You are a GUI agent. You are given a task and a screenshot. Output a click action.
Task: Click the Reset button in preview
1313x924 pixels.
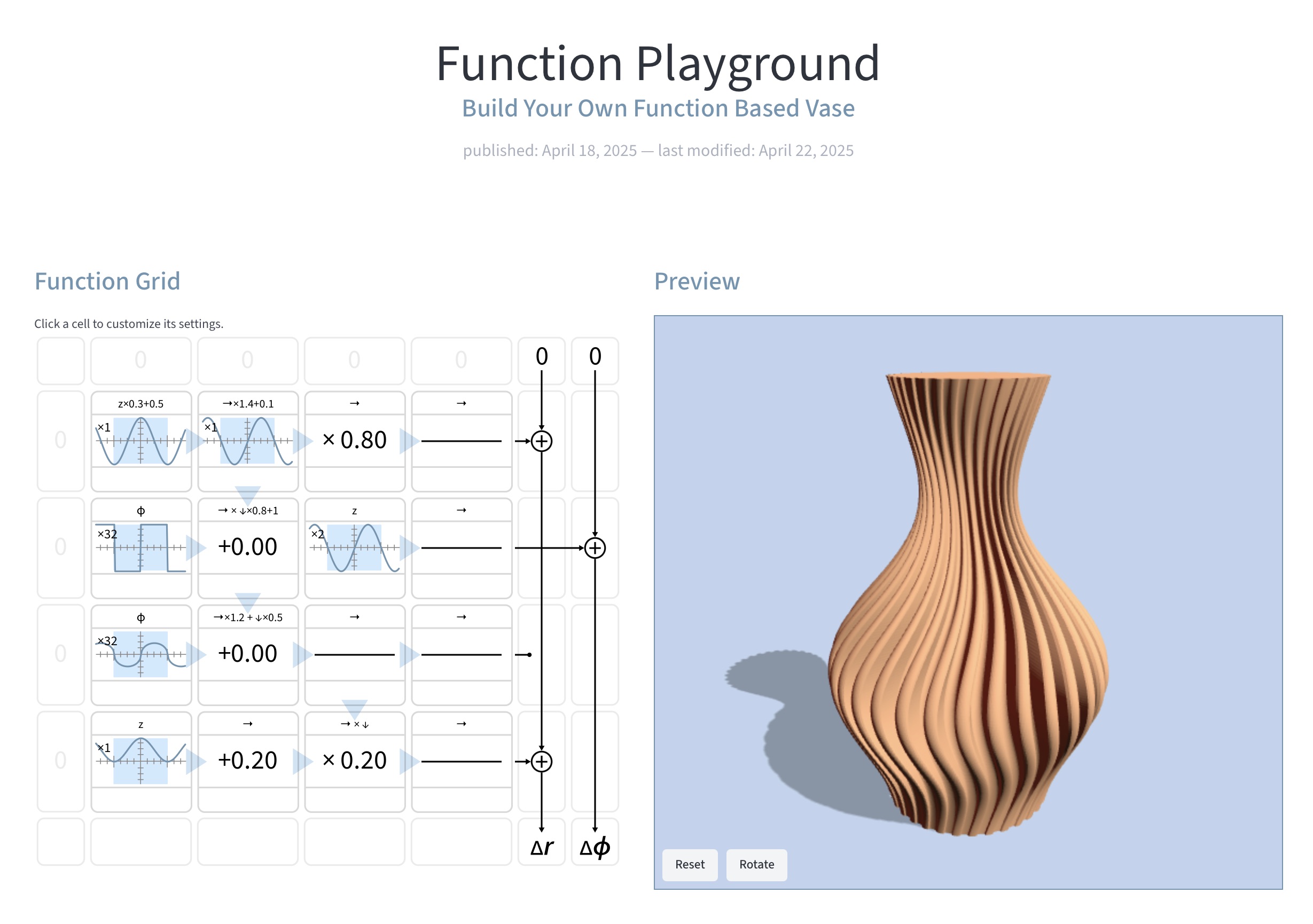pyautogui.click(x=690, y=865)
